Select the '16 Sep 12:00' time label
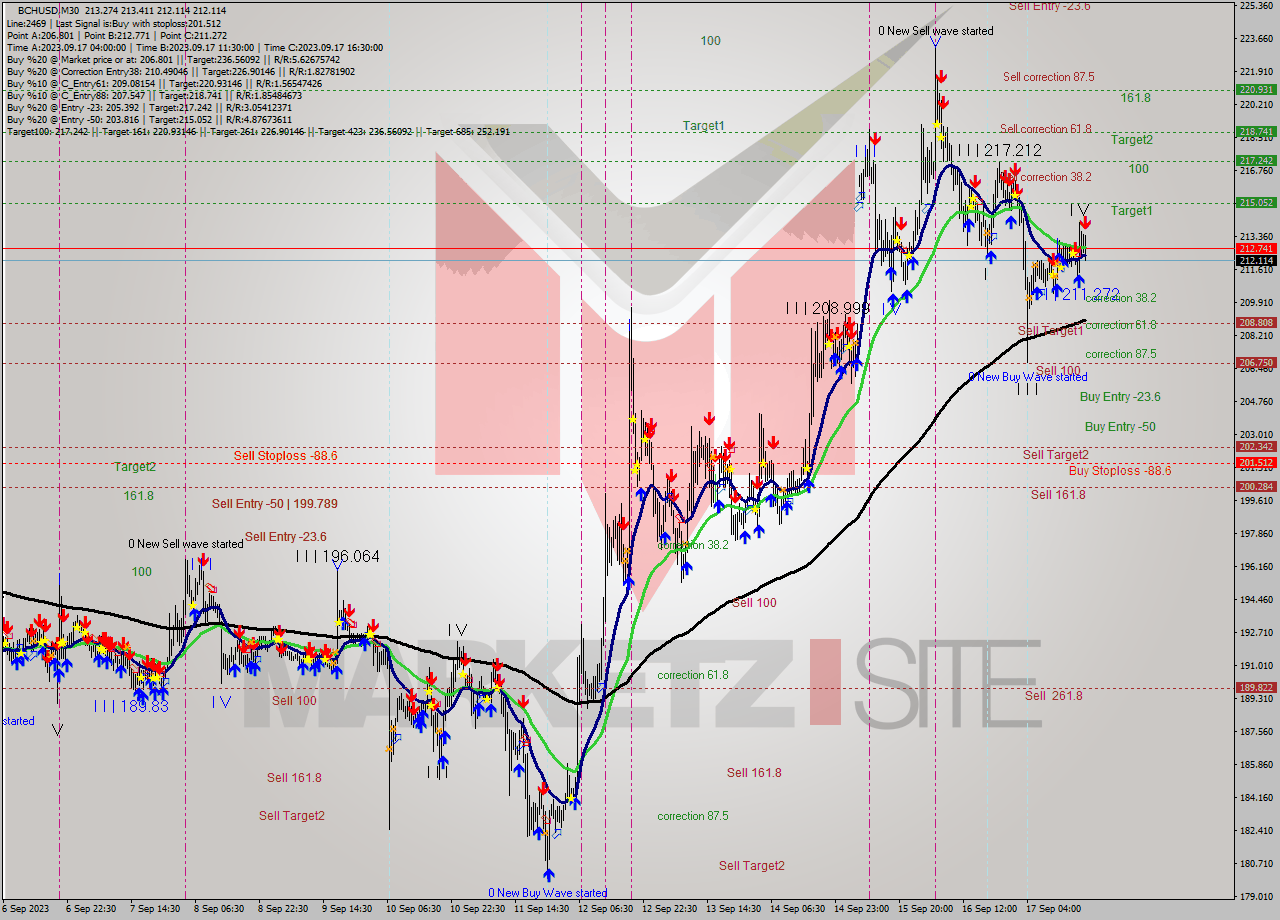1280x920 pixels. click(989, 908)
